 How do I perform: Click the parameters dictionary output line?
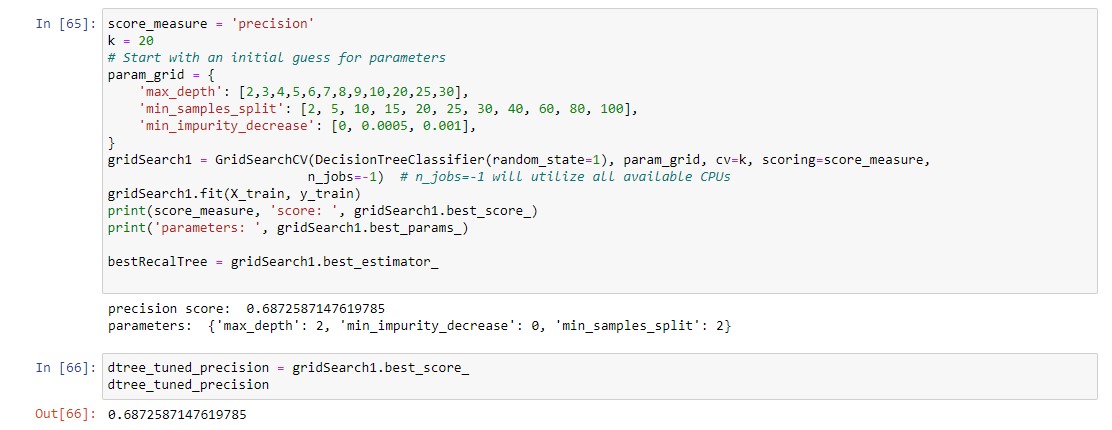point(419,326)
